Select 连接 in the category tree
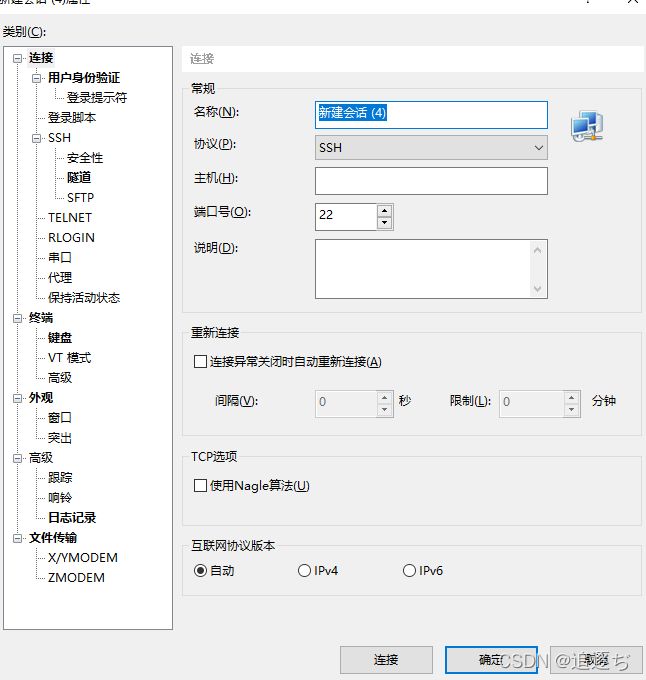 coord(41,58)
